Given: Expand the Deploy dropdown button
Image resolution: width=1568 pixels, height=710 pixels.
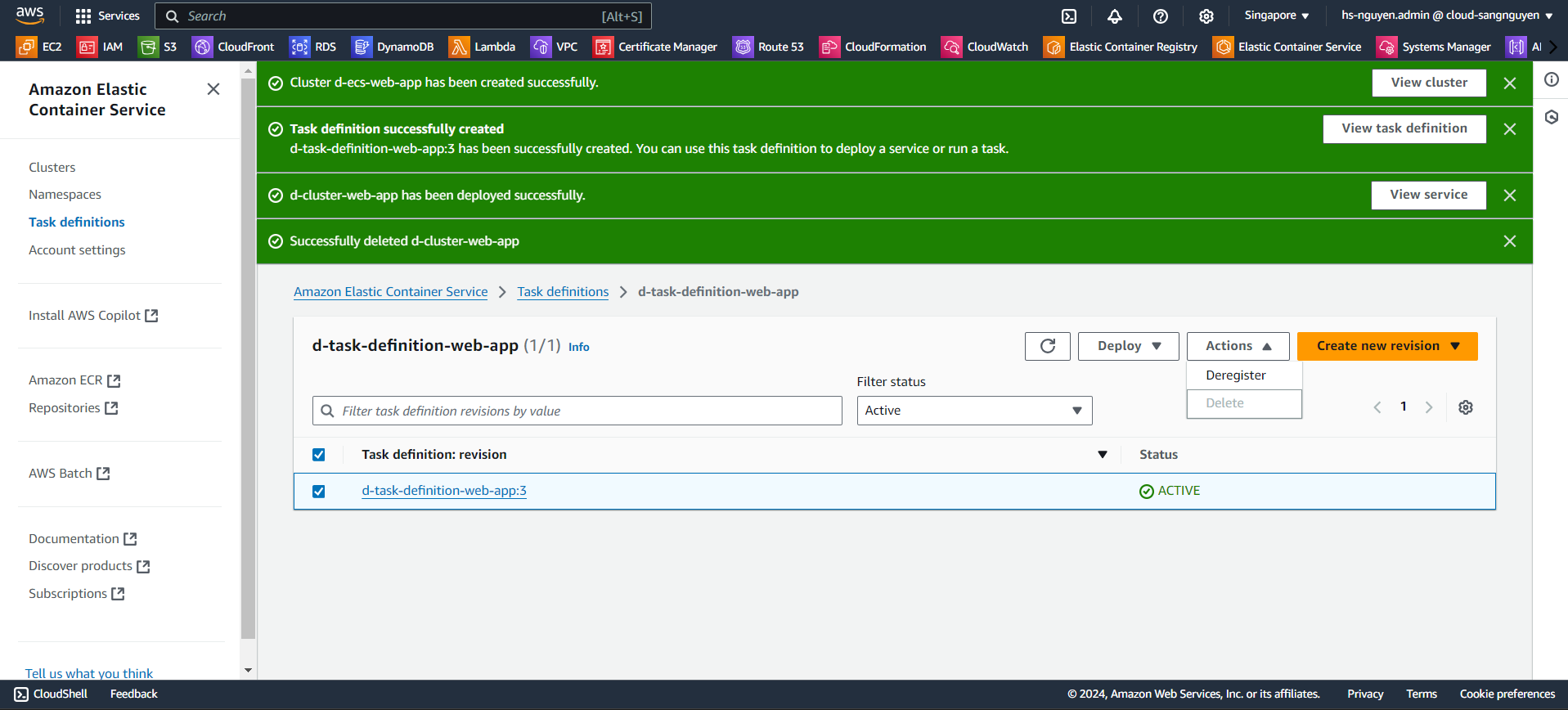Looking at the screenshot, I should (1128, 346).
